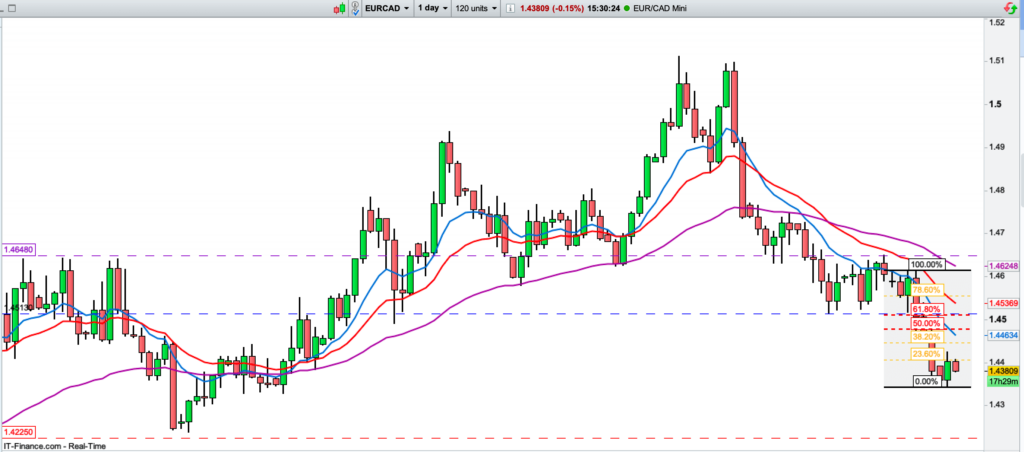Screen dimensions: 1024x452
Task: Click the candlestick chart style icon
Action: [341, 8]
